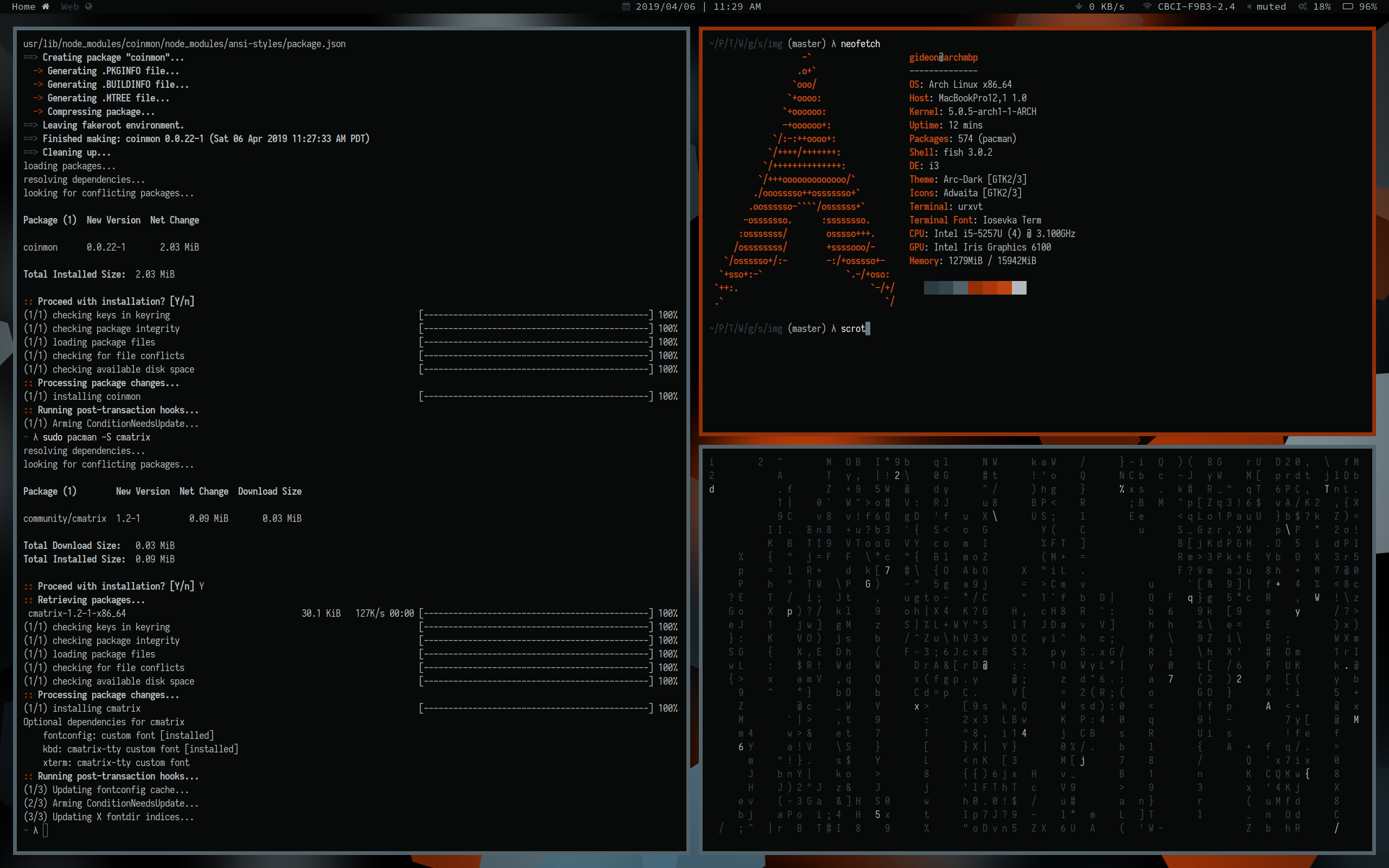Click the lightest gray neofetch color block
The image size is (1389, 868).
pyautogui.click(x=1019, y=288)
